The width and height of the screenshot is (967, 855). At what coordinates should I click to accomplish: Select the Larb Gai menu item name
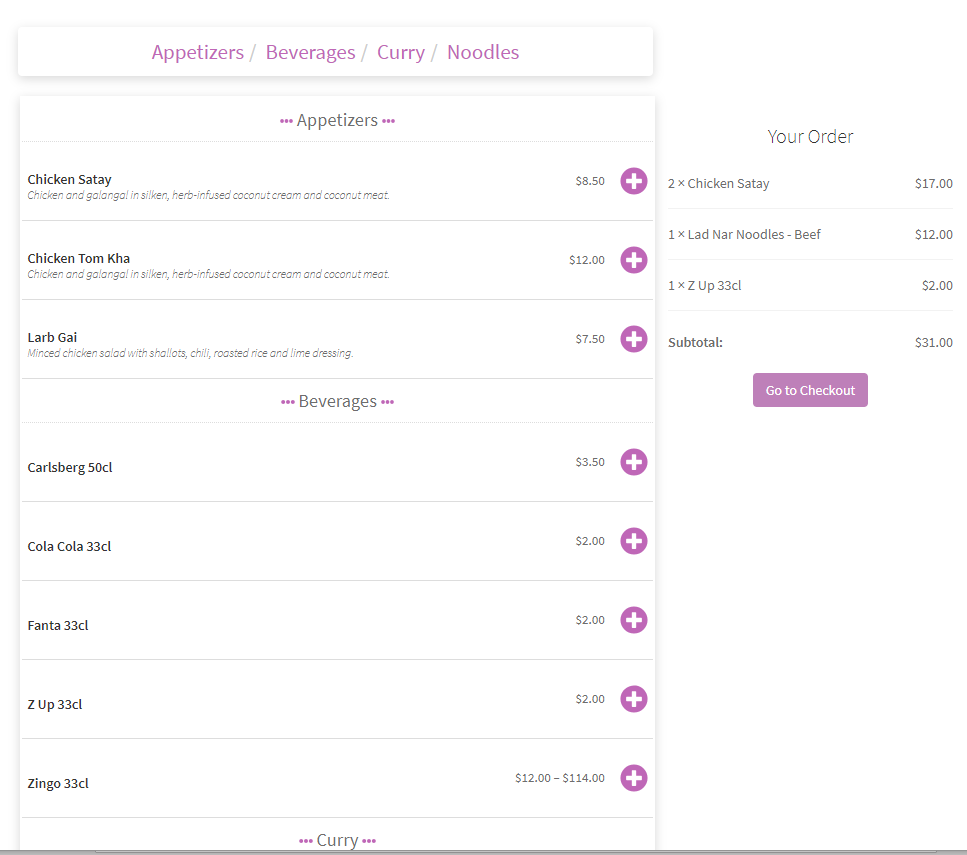pos(52,337)
